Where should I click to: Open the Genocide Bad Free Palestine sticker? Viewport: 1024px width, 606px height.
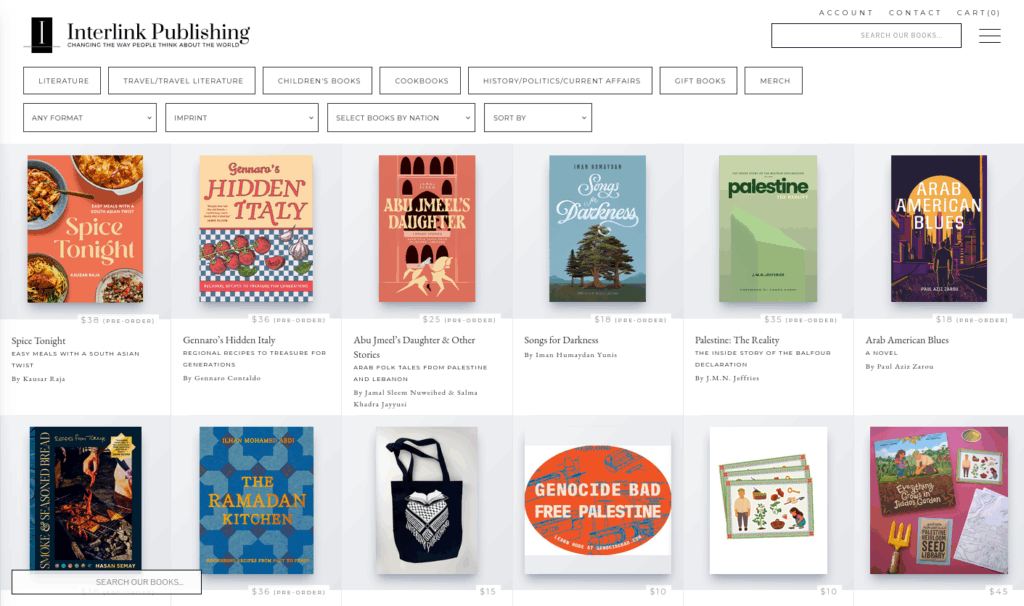point(598,500)
